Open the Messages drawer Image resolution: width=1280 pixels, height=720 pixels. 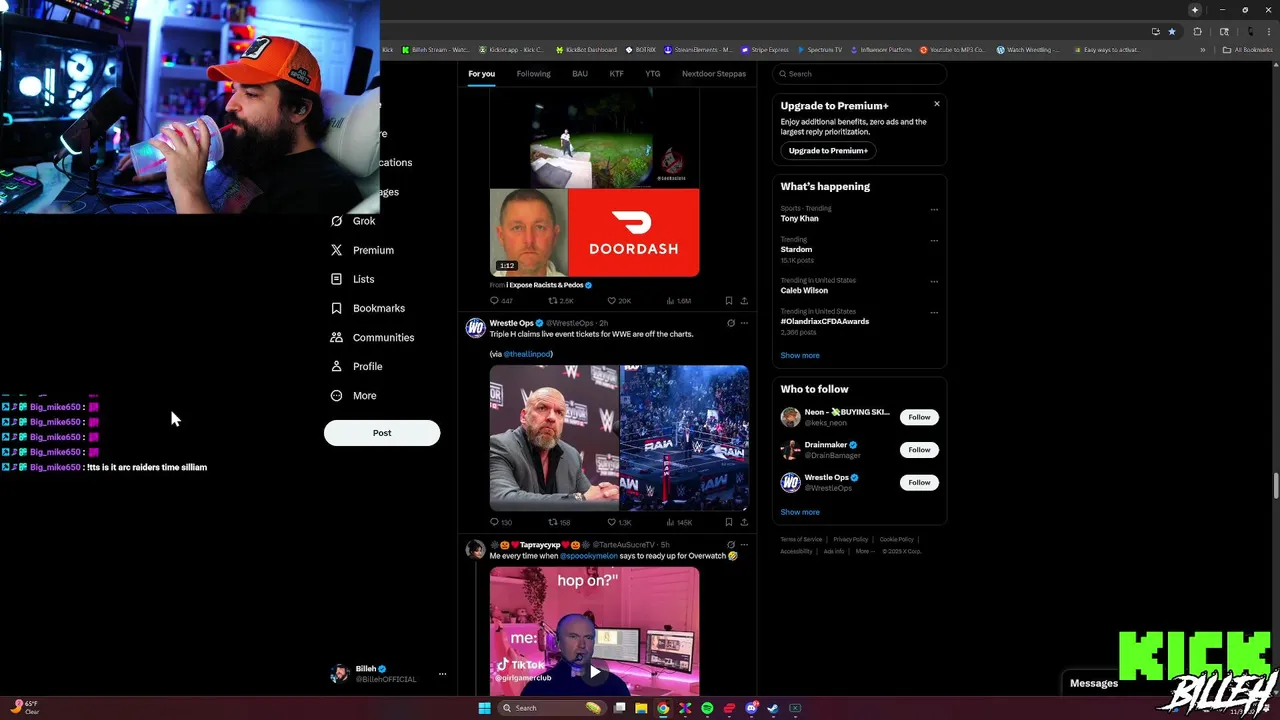point(1094,683)
